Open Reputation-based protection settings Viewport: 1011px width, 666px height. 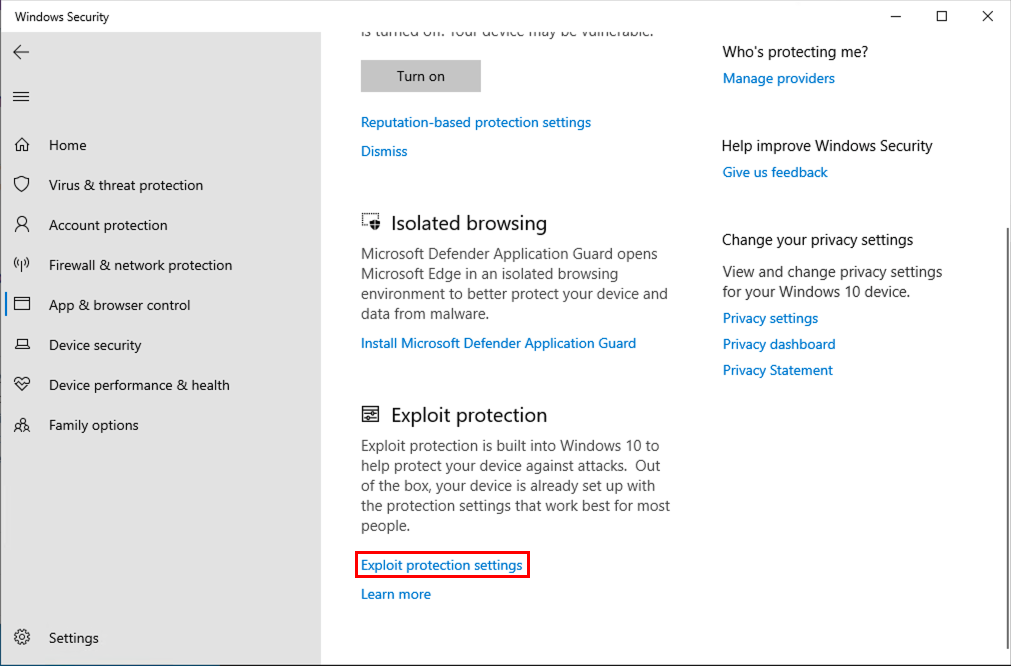point(476,122)
